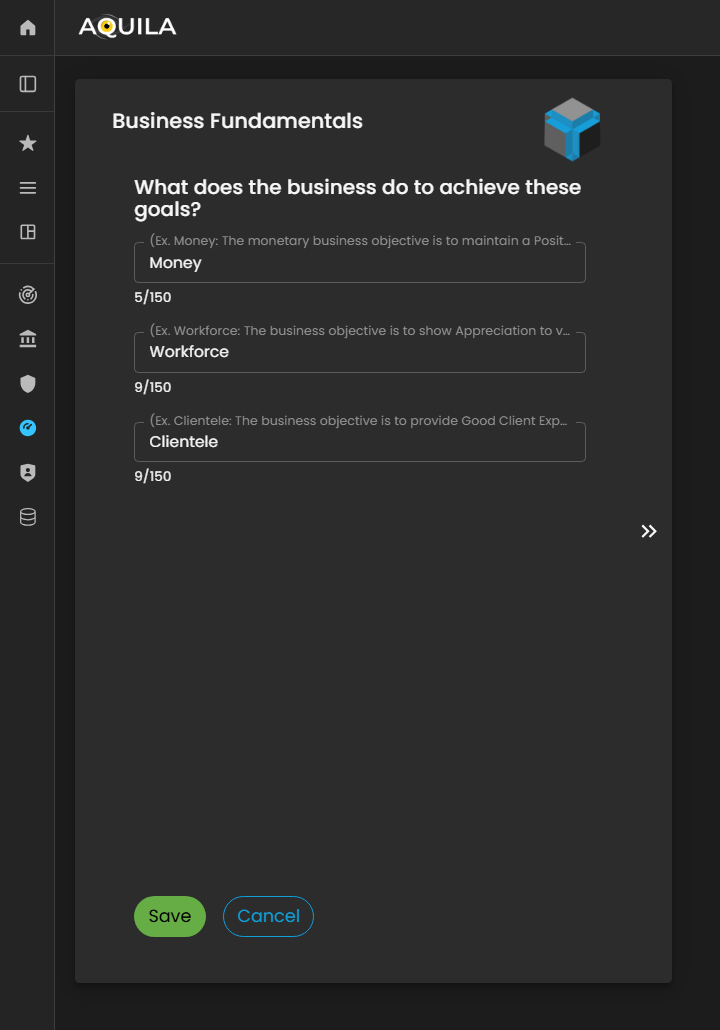Toggle the sidebar panel layout icon
The image size is (720, 1030).
pos(28,84)
